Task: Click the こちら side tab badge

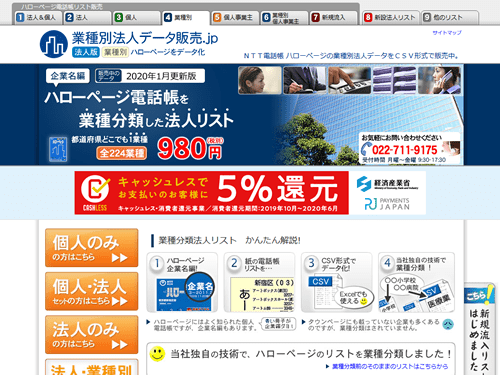Action: 479,295
